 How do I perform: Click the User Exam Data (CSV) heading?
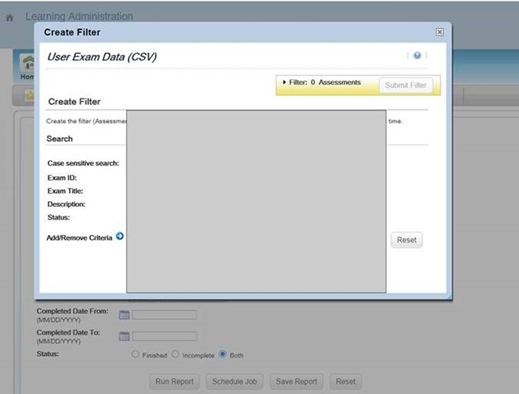point(102,57)
